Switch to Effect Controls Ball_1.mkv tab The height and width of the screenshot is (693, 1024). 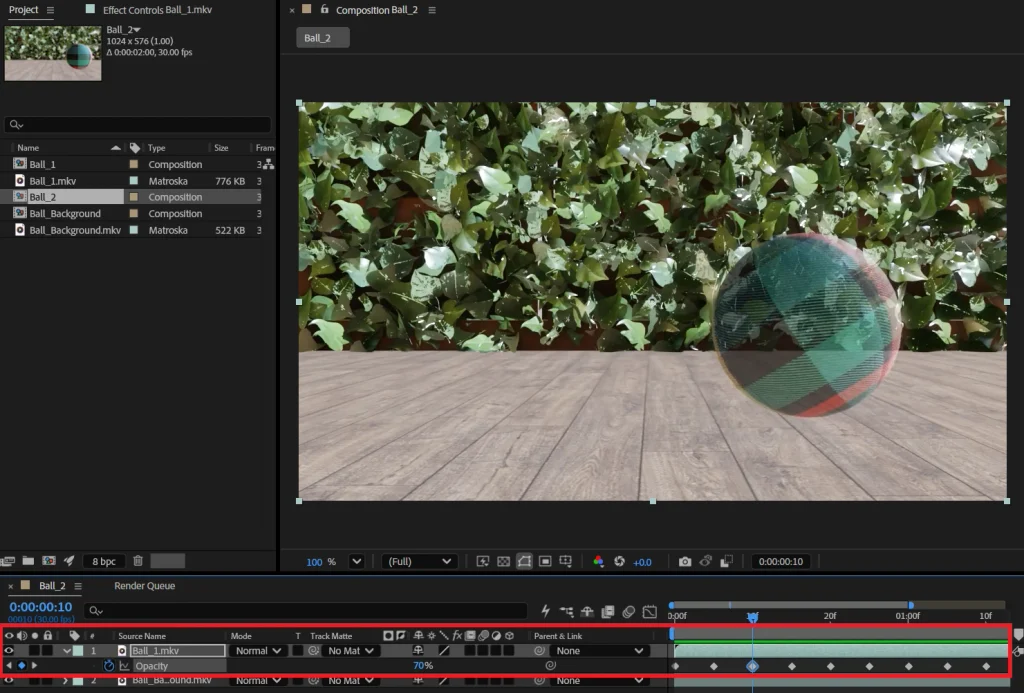pyautogui.click(x=157, y=10)
